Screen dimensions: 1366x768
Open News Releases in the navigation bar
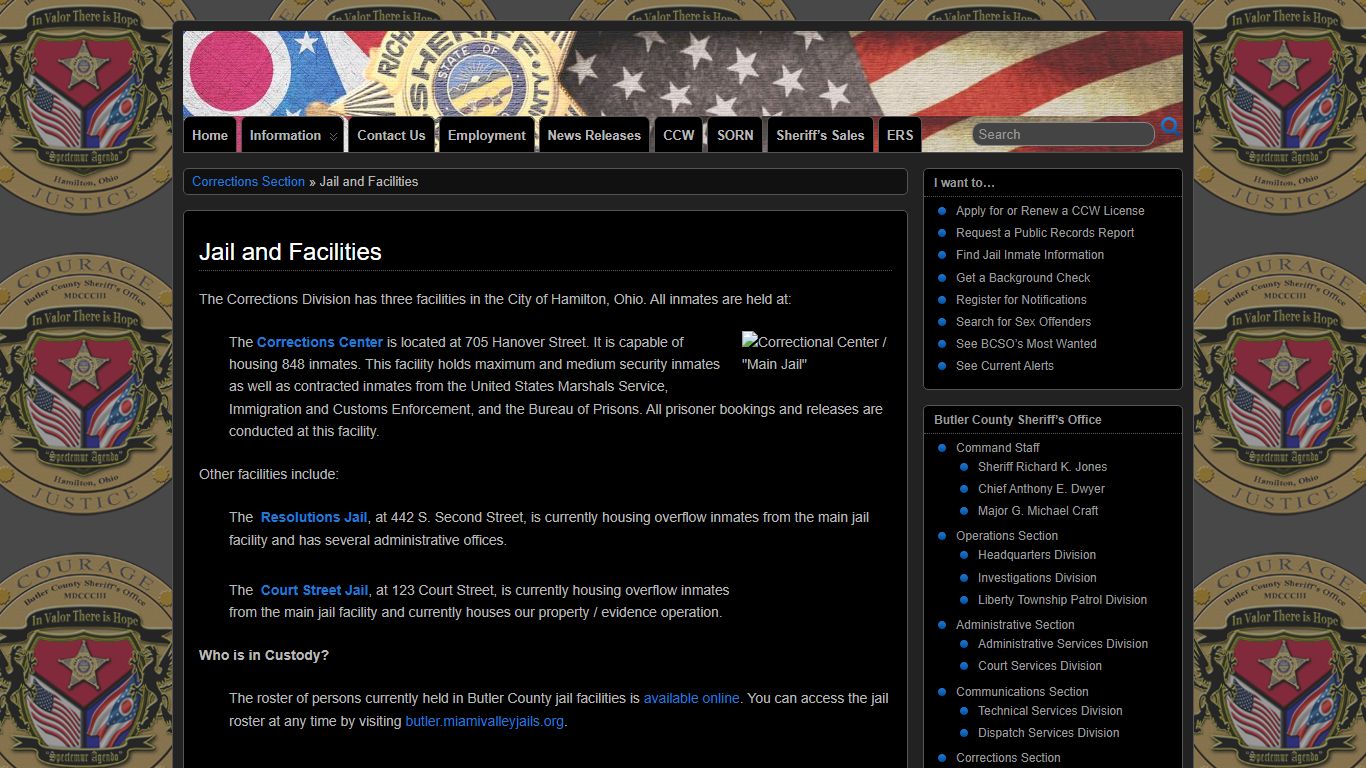click(594, 135)
